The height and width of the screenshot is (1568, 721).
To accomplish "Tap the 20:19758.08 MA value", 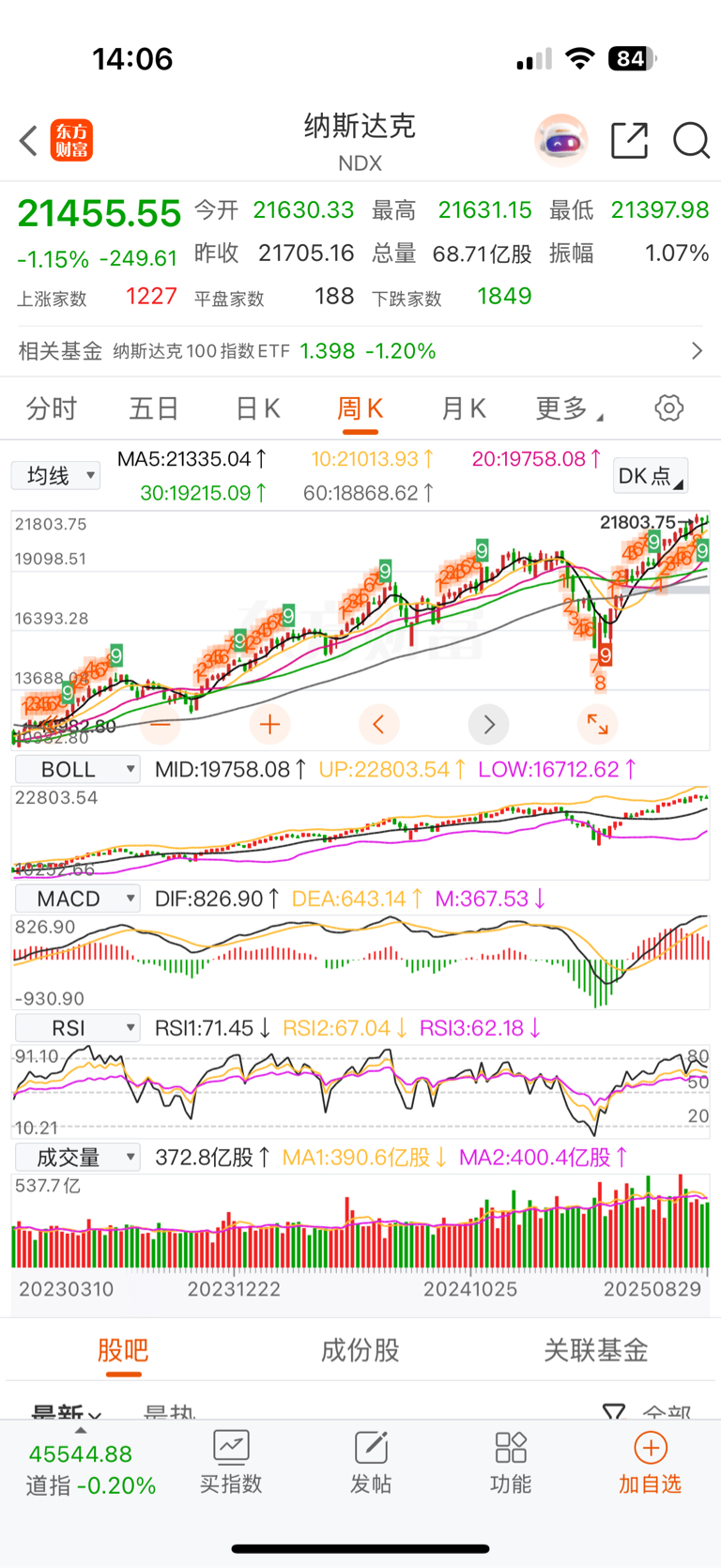I will point(537,459).
